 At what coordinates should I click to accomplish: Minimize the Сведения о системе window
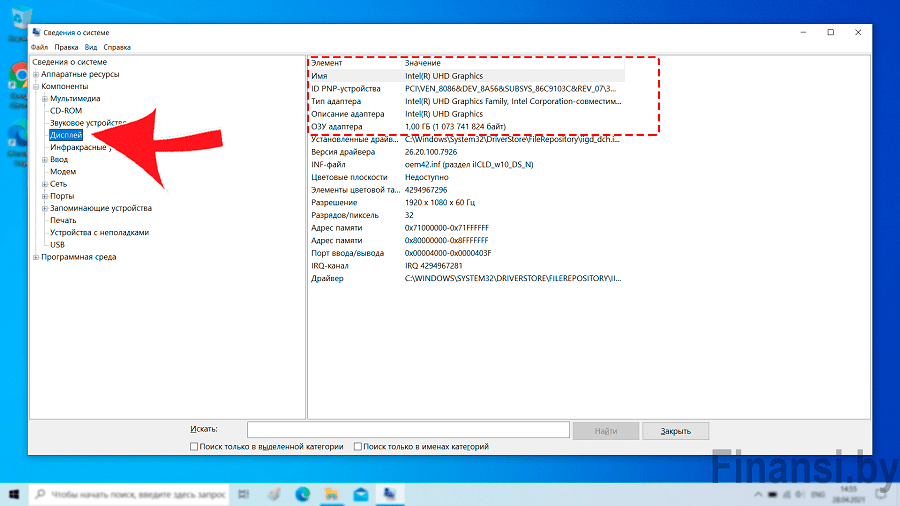(804, 33)
